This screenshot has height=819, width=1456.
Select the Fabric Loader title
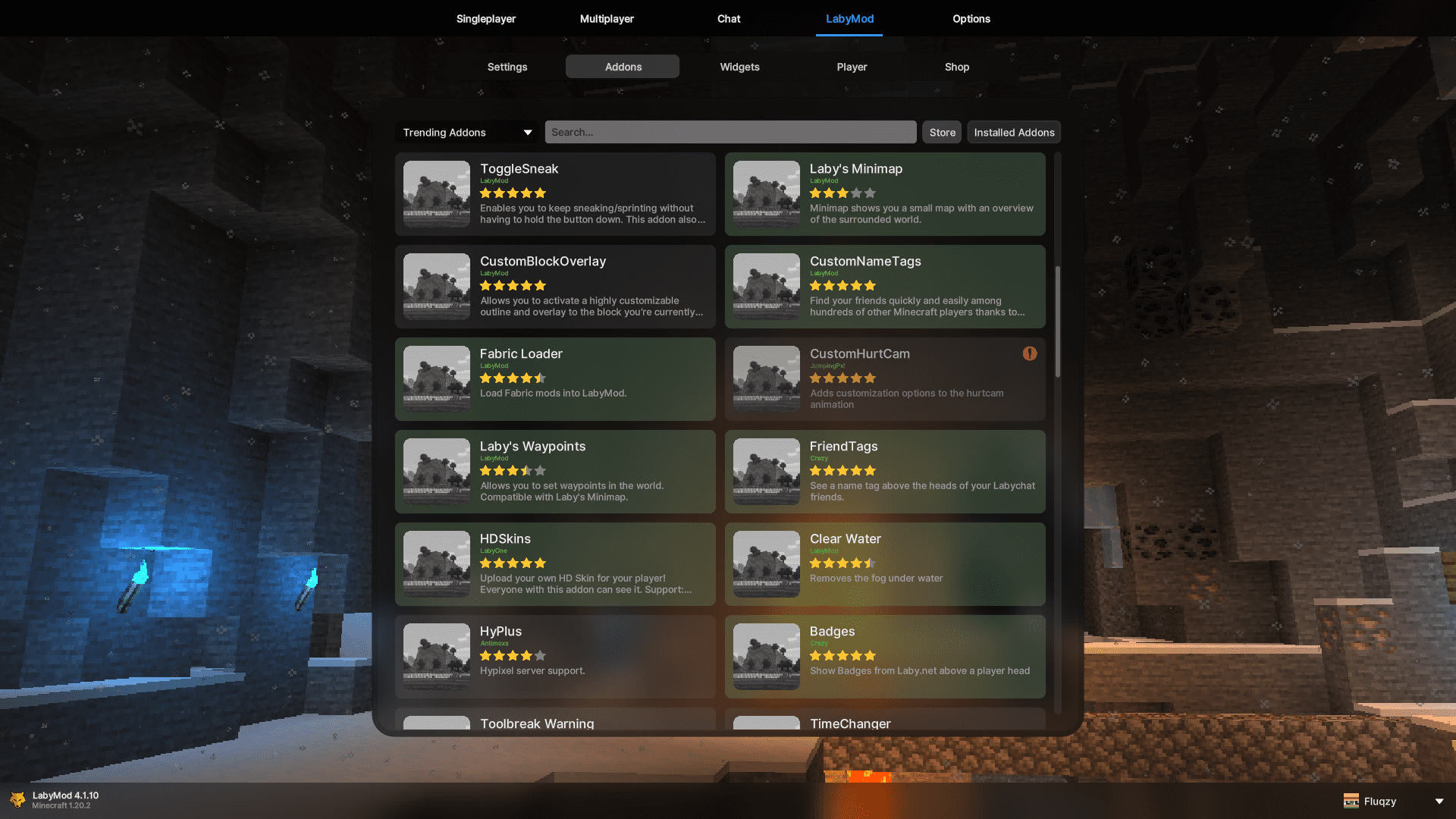[521, 353]
